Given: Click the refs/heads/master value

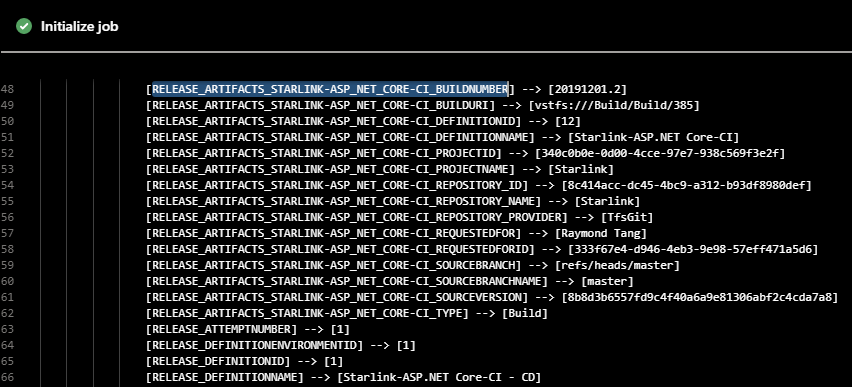Looking at the screenshot, I should 617,265.
